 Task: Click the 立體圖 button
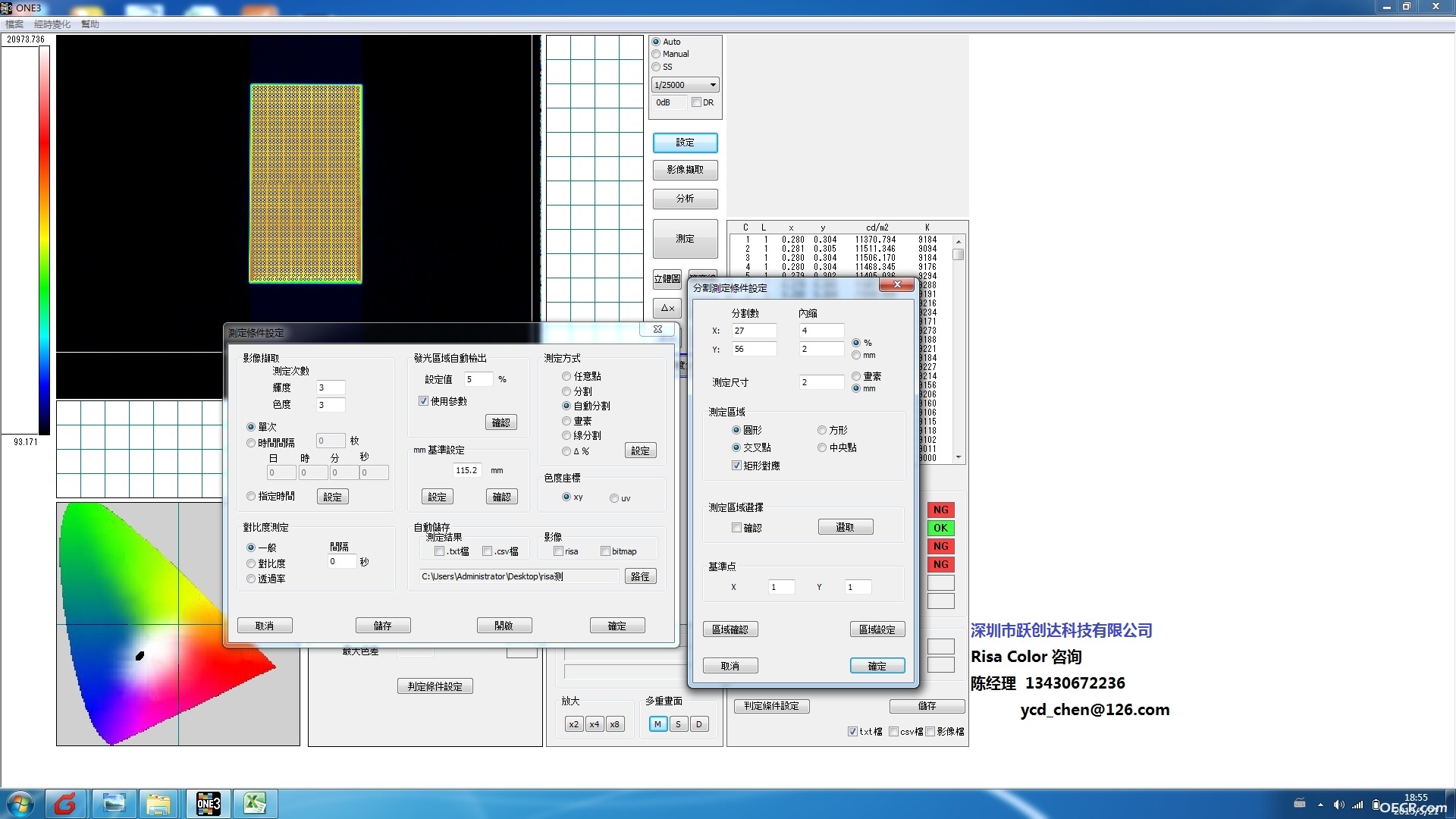coord(667,278)
